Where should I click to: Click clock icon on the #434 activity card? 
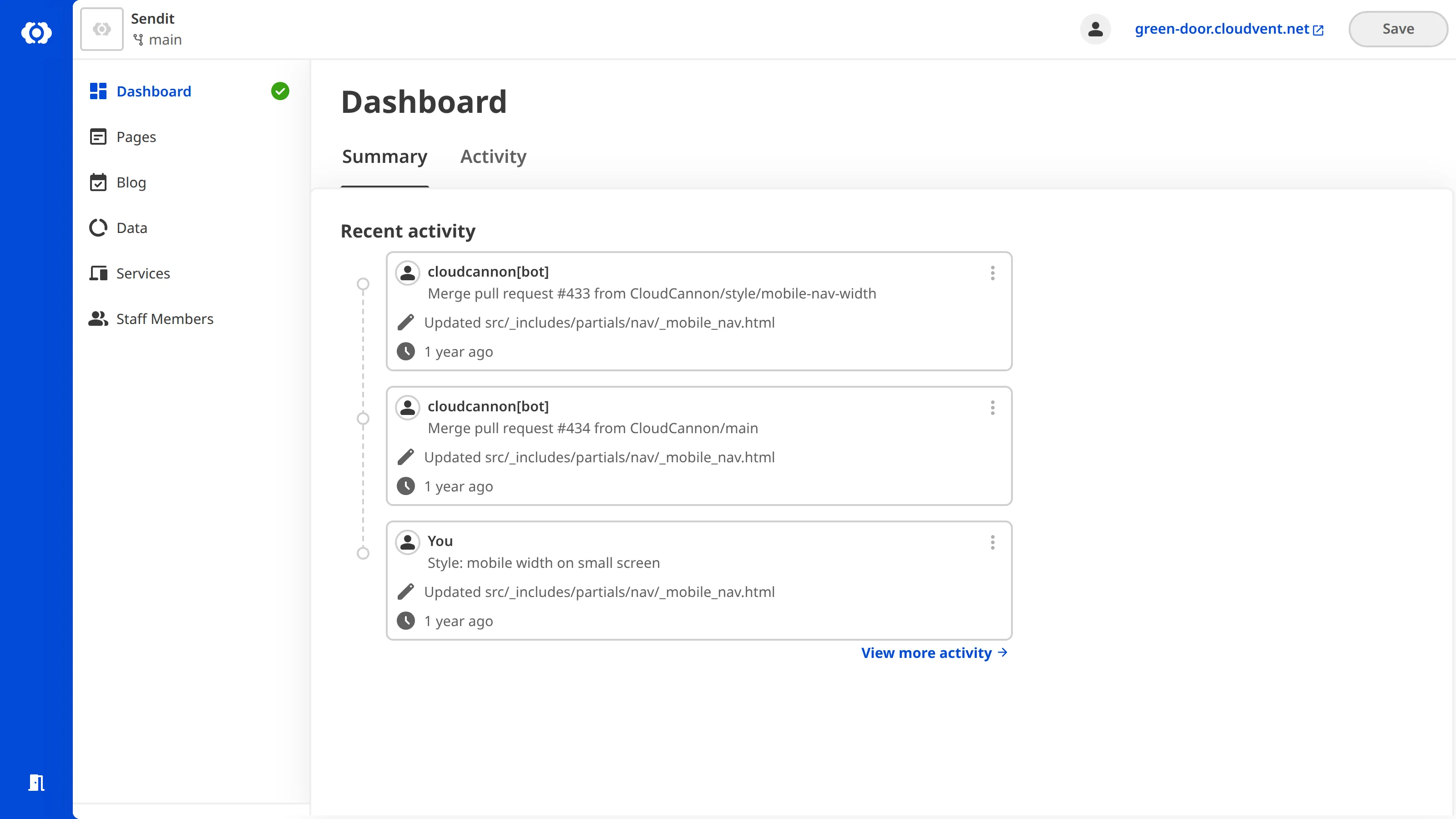tap(406, 485)
